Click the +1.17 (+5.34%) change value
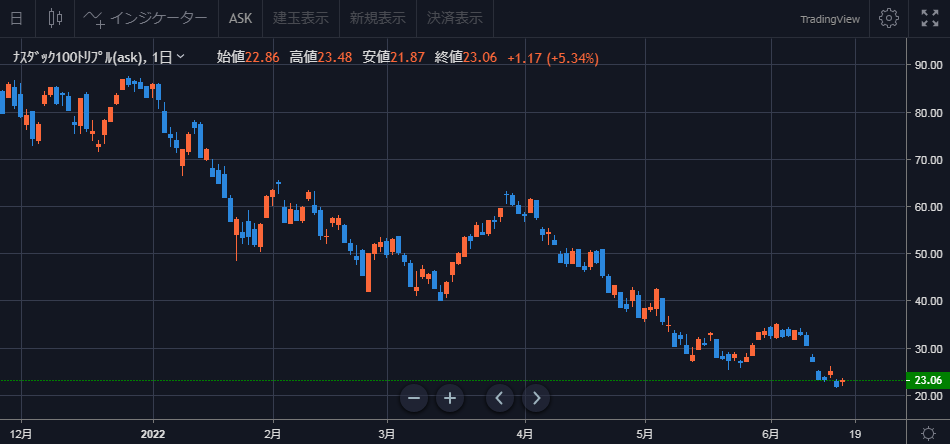 coord(553,58)
